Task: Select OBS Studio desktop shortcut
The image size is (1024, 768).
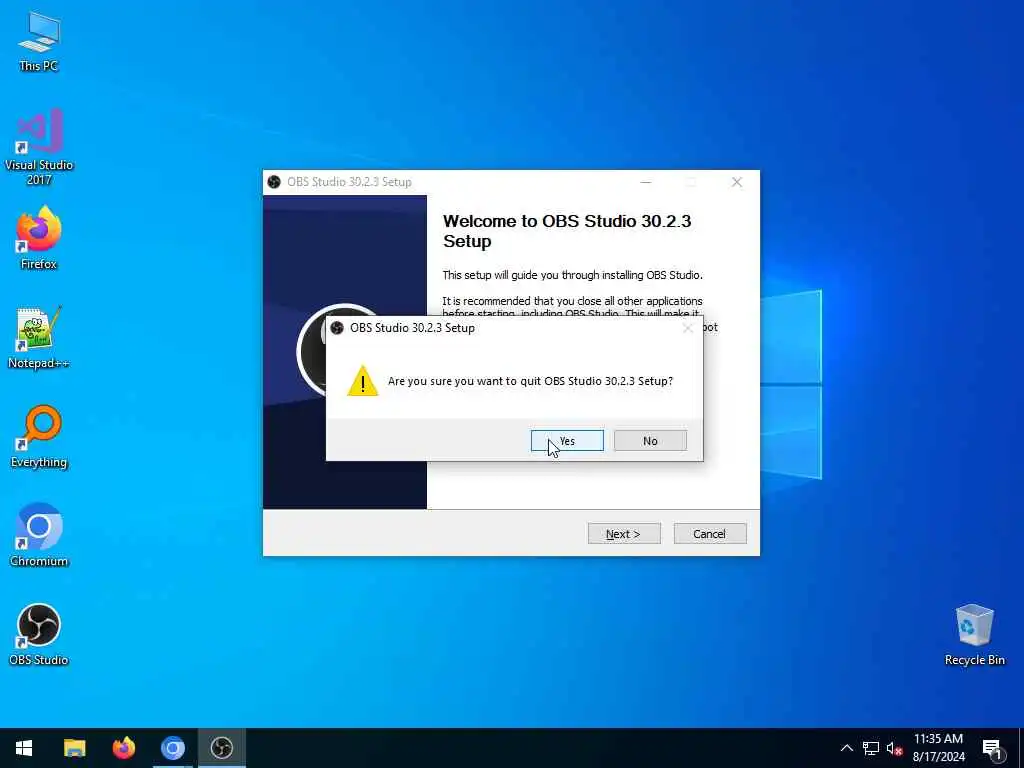Action: (39, 634)
